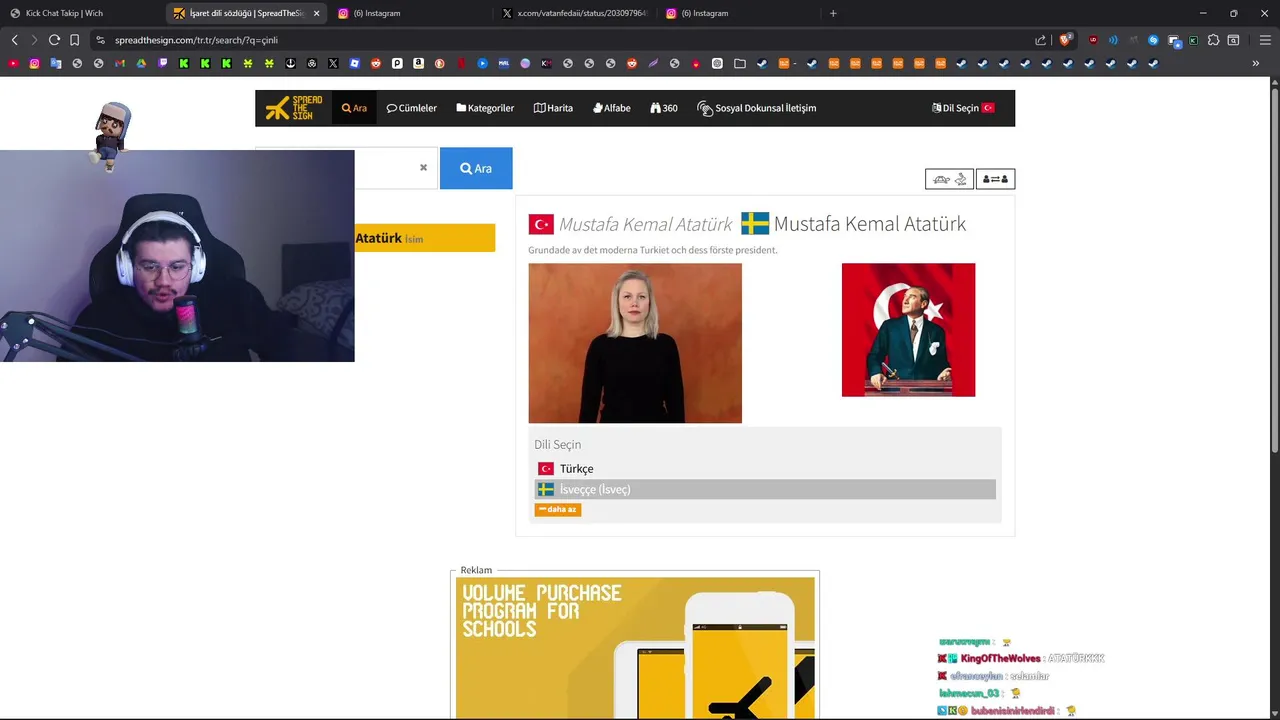Go back in browser history
The width and height of the screenshot is (1280, 720).
click(14, 40)
